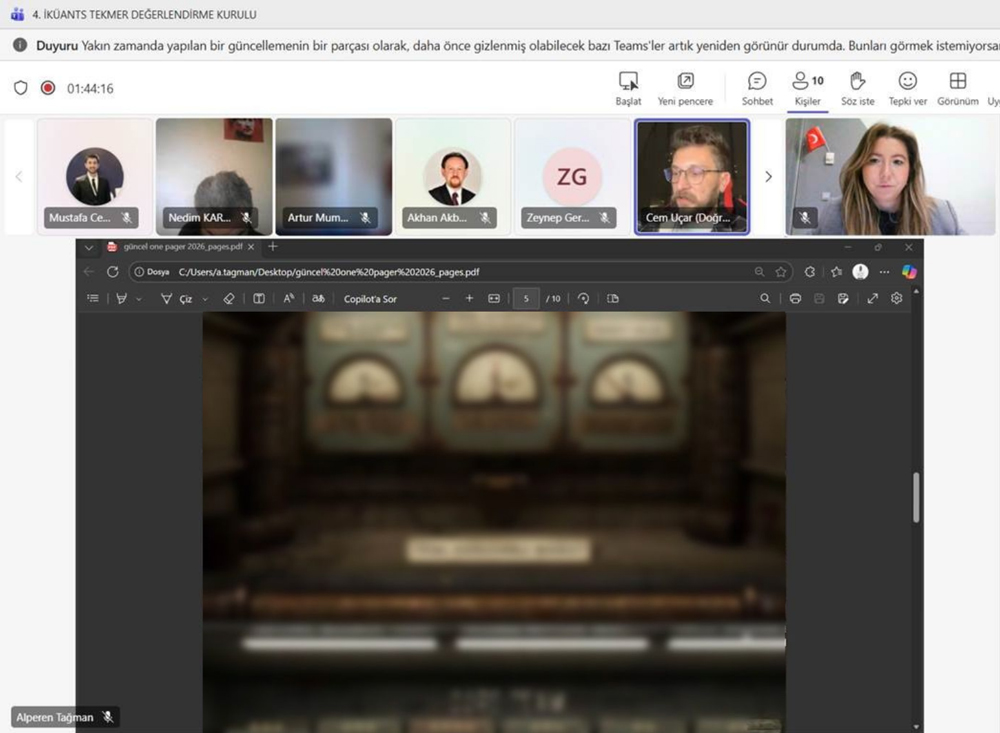Pop out meeting with Yeni pencere
Screen dimensions: 1000x733
[x=685, y=87]
